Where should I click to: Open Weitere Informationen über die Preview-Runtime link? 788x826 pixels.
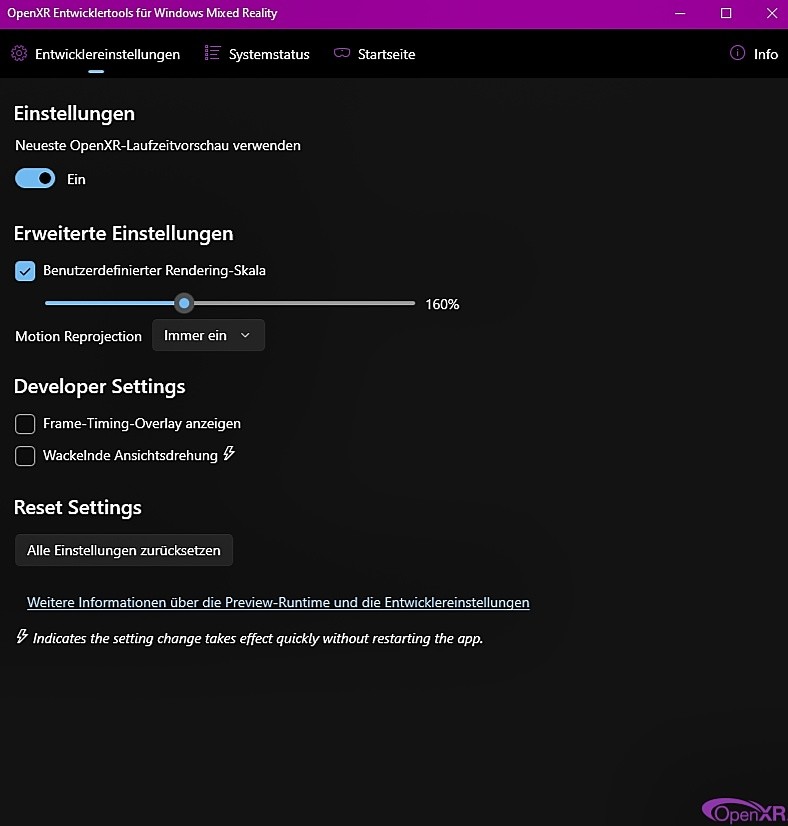click(x=278, y=603)
